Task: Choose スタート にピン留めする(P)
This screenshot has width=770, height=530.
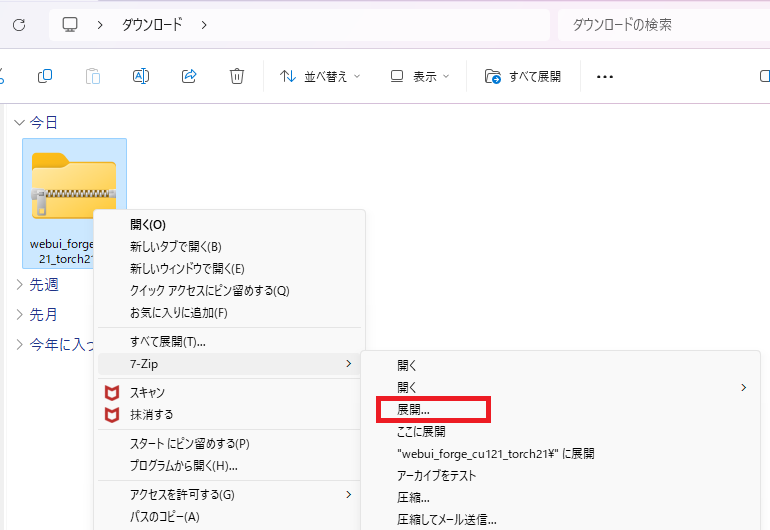Action: click(x=229, y=444)
